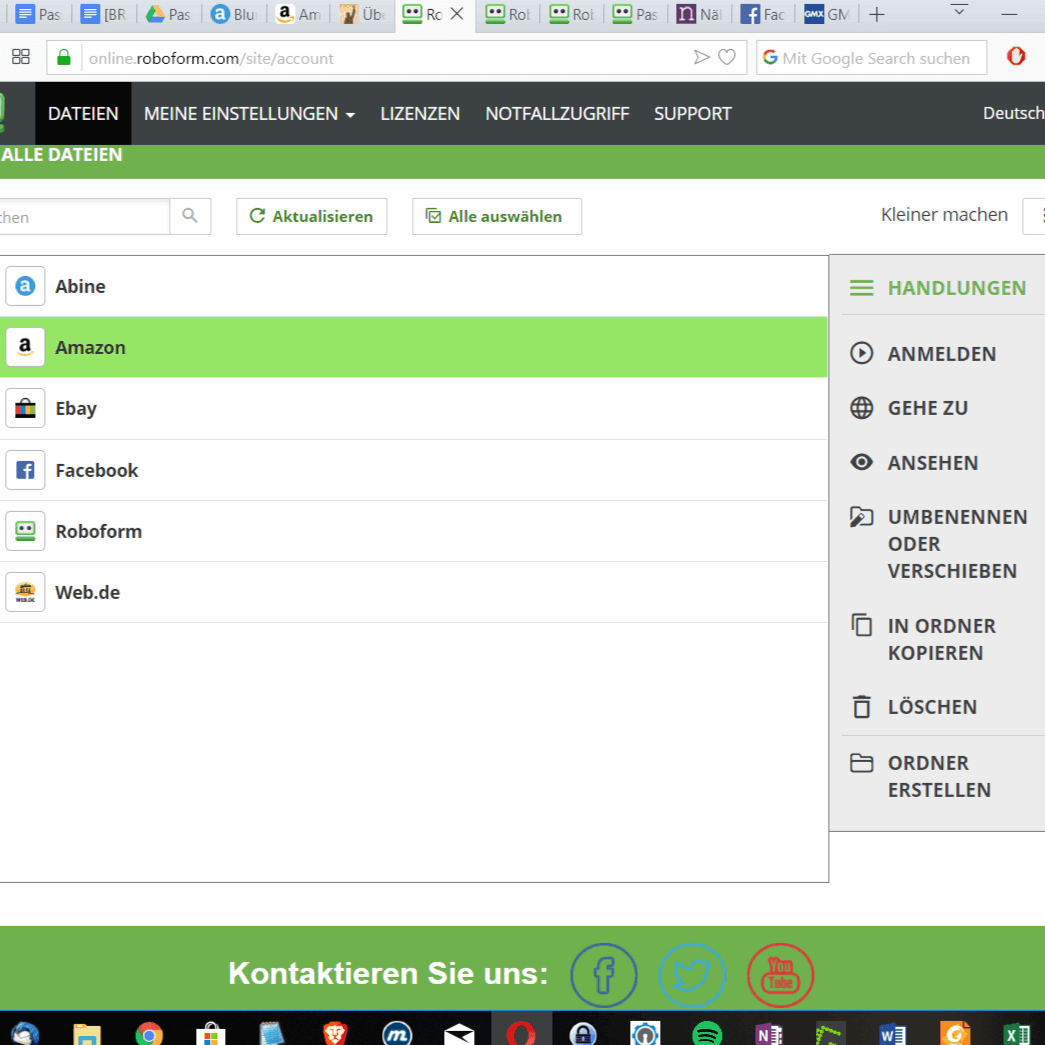Click ANSEHEN to view the login
The image size is (1045, 1045).
(x=914, y=463)
